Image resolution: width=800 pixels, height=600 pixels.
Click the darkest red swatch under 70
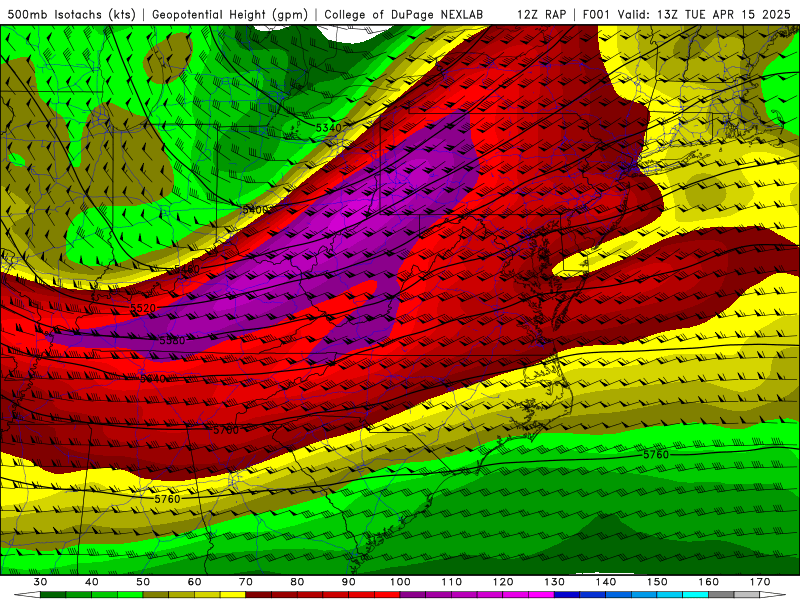click(259, 595)
